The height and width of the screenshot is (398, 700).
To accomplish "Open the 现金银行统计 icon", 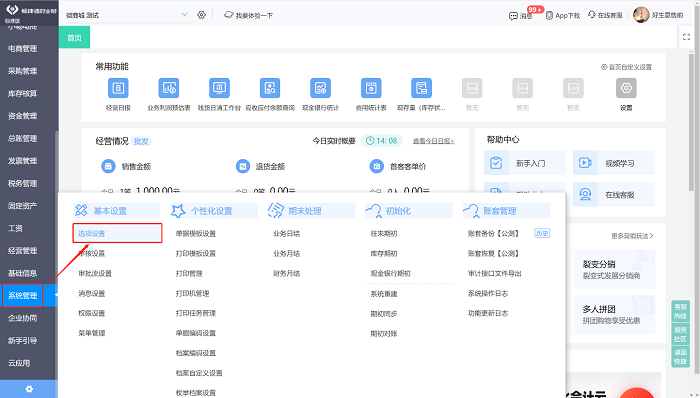I will 321,88.
